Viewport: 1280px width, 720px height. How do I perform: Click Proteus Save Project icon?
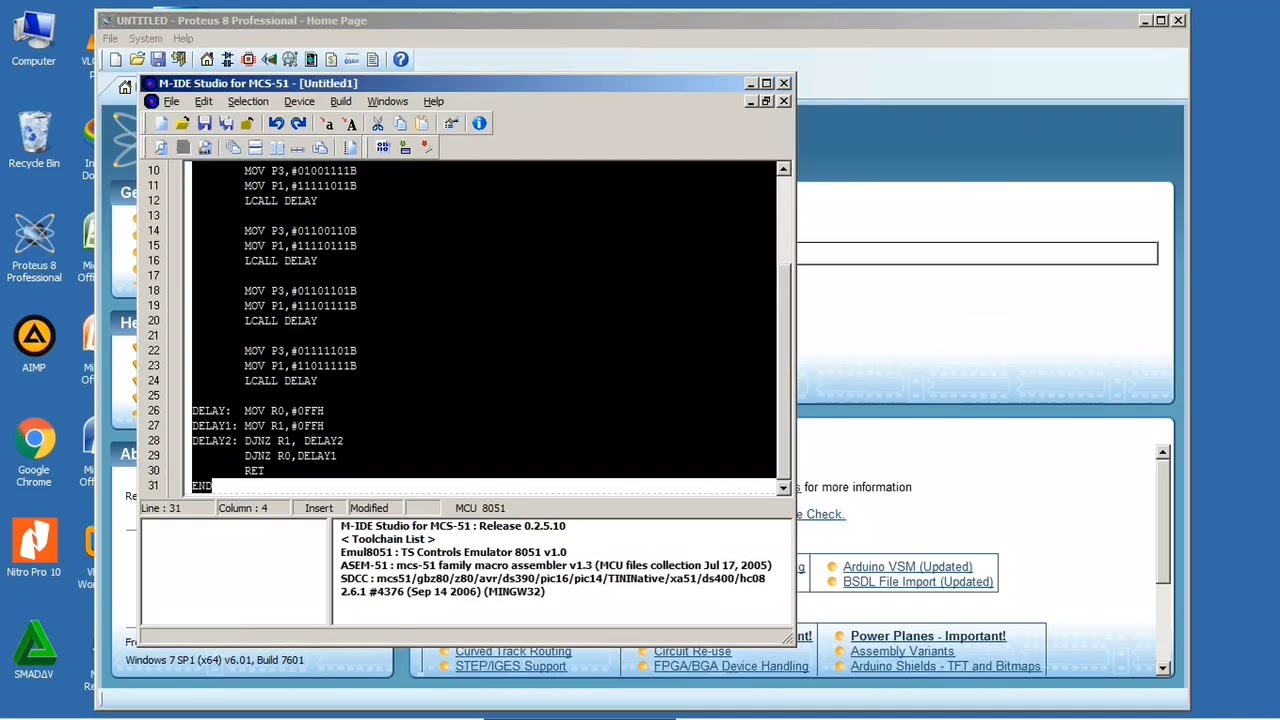tap(158, 60)
